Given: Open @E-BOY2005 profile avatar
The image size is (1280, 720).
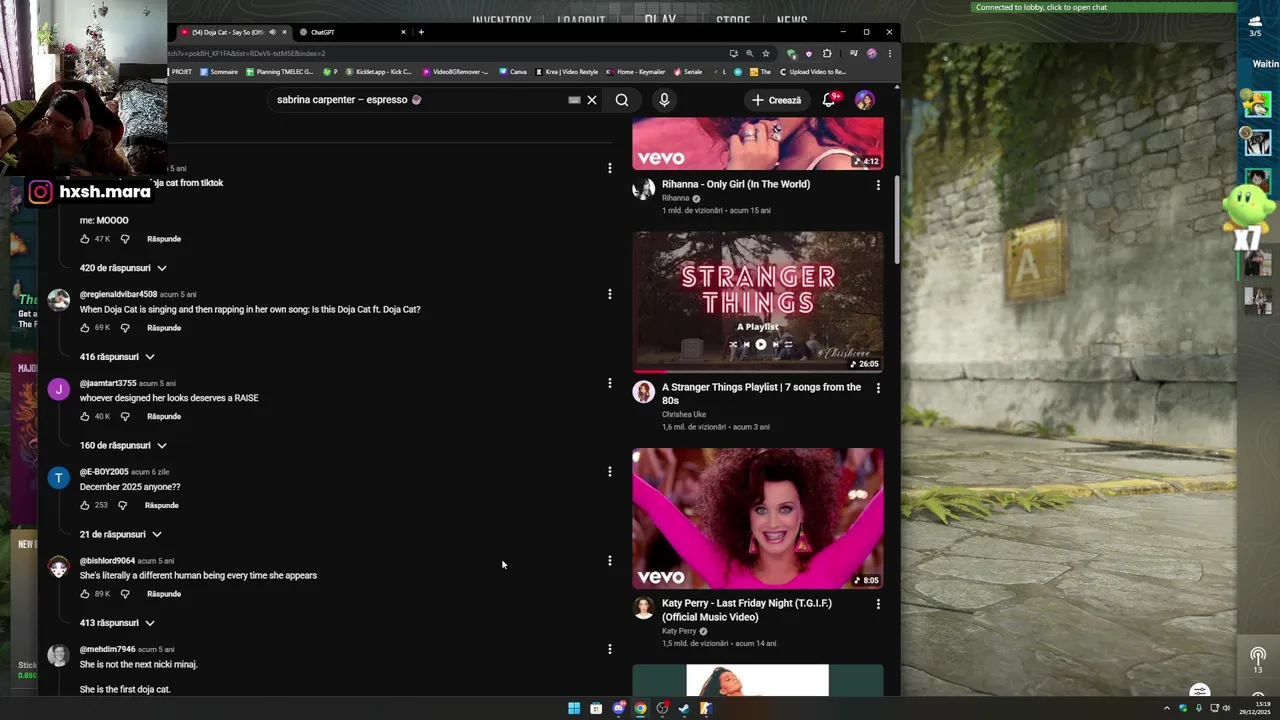Looking at the screenshot, I should click(59, 478).
